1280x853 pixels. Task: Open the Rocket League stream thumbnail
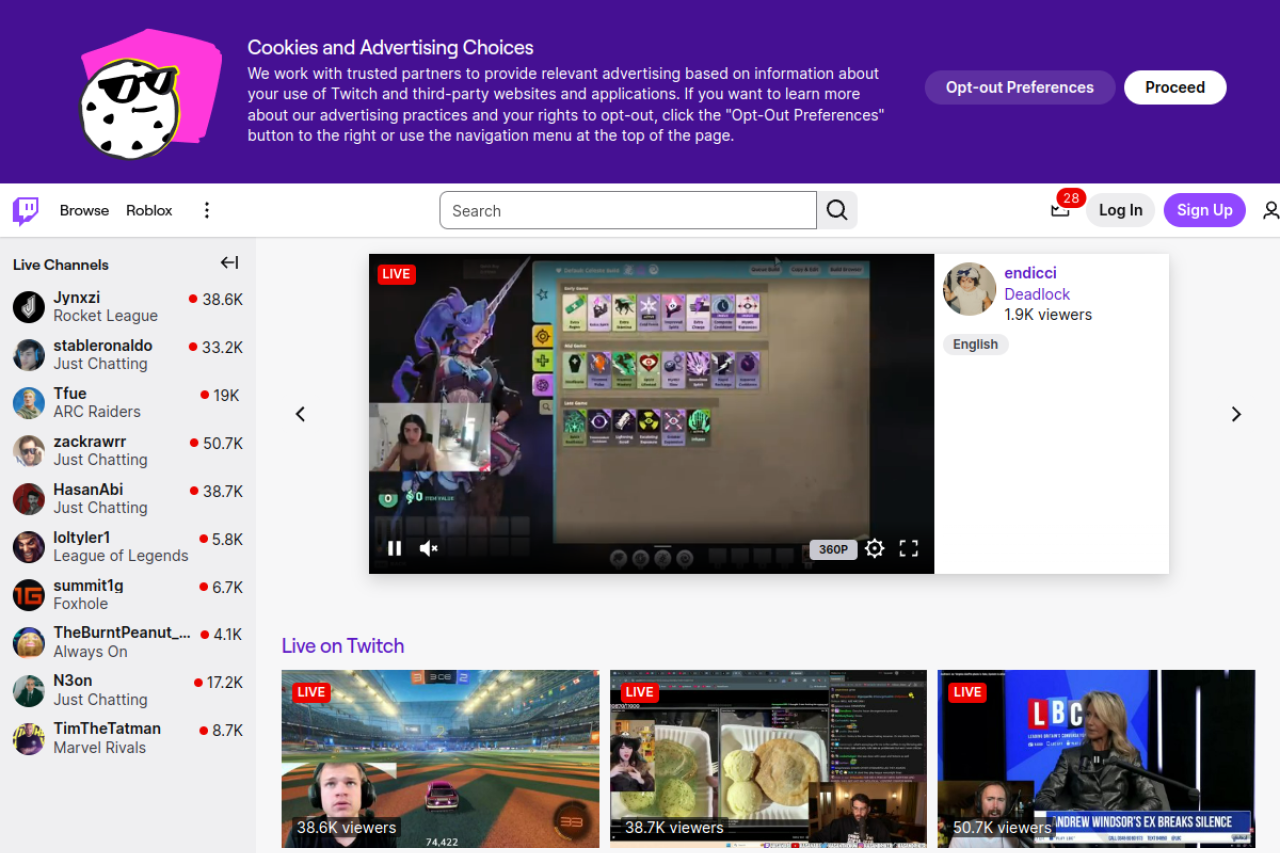[440, 758]
